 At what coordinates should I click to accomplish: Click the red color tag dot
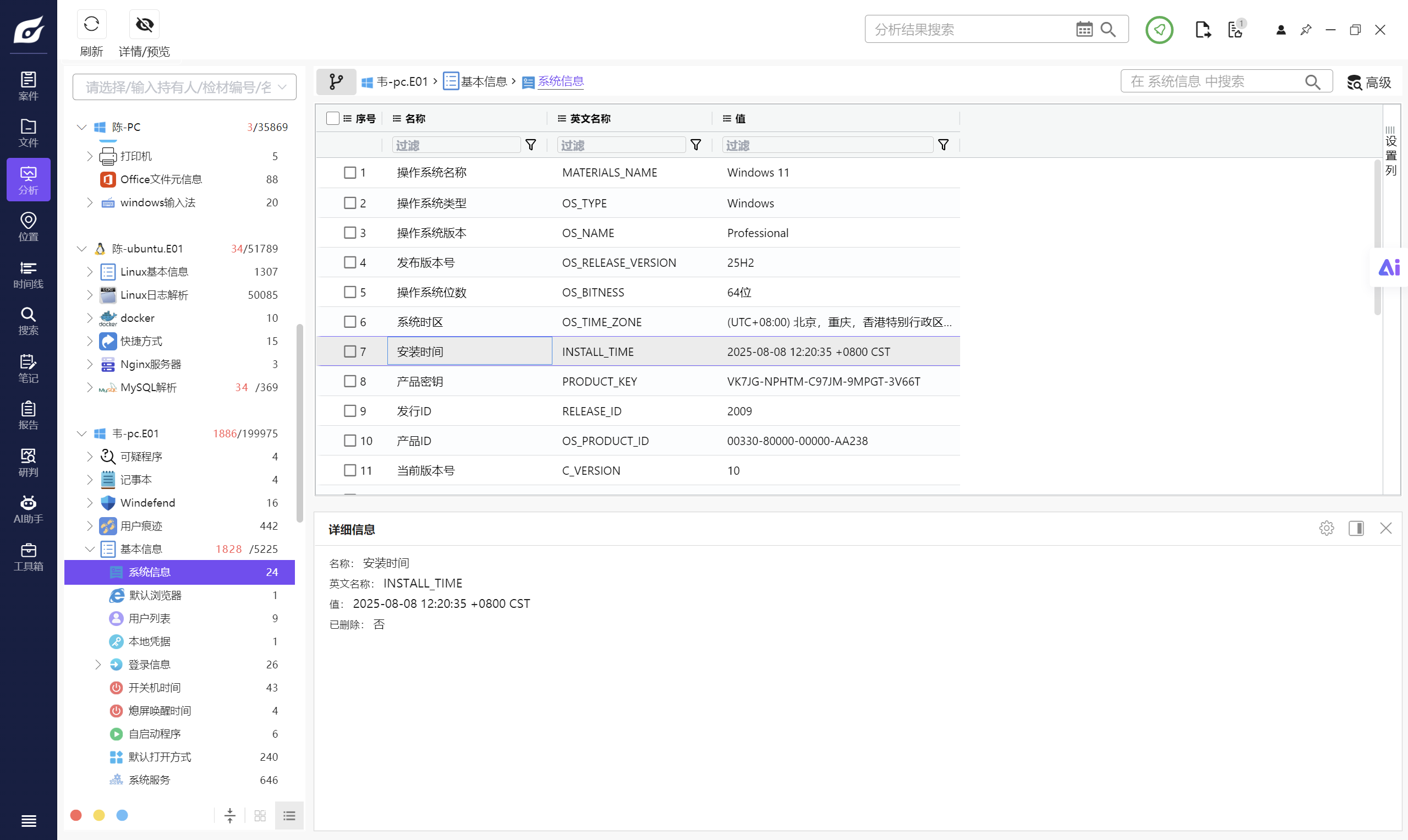tap(76, 815)
